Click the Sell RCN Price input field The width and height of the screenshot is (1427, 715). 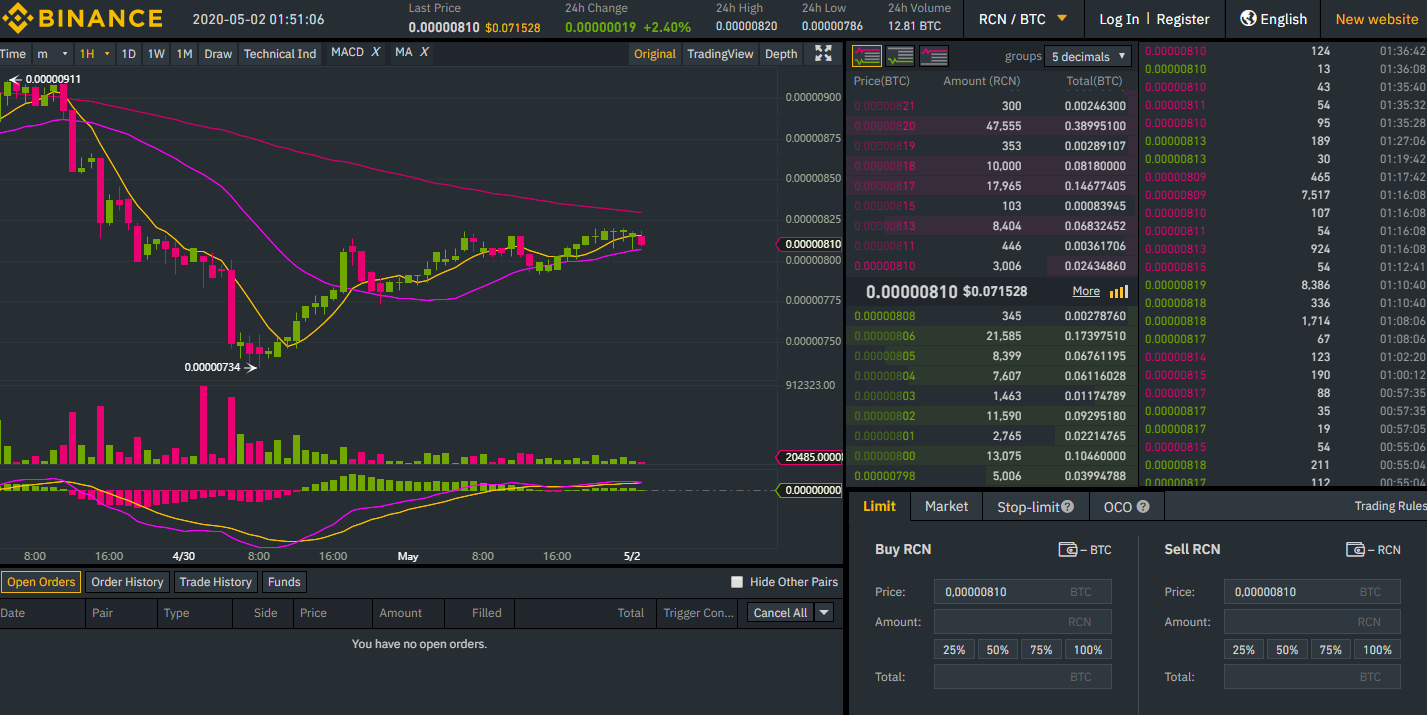(x=1290, y=592)
